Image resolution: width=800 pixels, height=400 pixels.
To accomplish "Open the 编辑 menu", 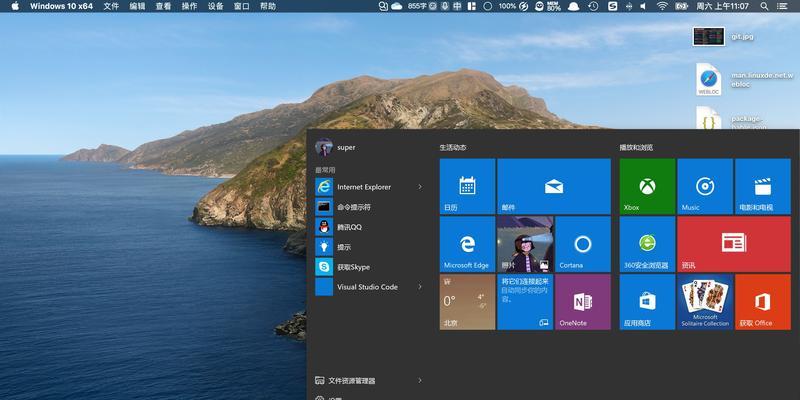I will coord(137,6).
